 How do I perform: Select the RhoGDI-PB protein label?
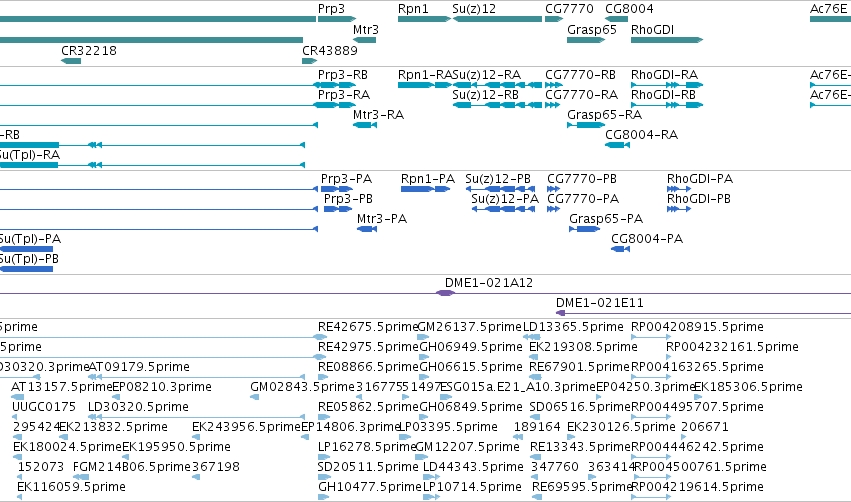point(698,199)
